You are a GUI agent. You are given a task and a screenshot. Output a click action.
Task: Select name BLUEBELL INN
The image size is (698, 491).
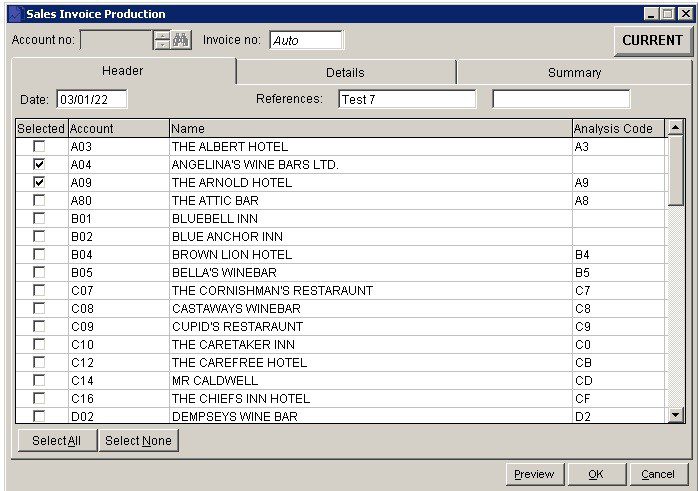(215, 219)
